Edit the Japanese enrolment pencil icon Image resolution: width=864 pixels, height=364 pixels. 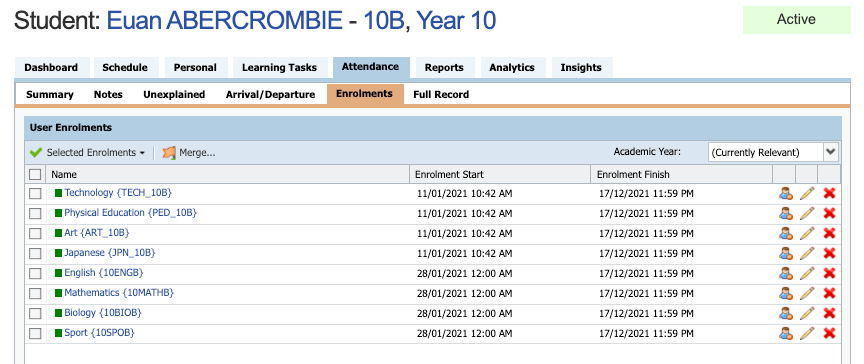(807, 253)
